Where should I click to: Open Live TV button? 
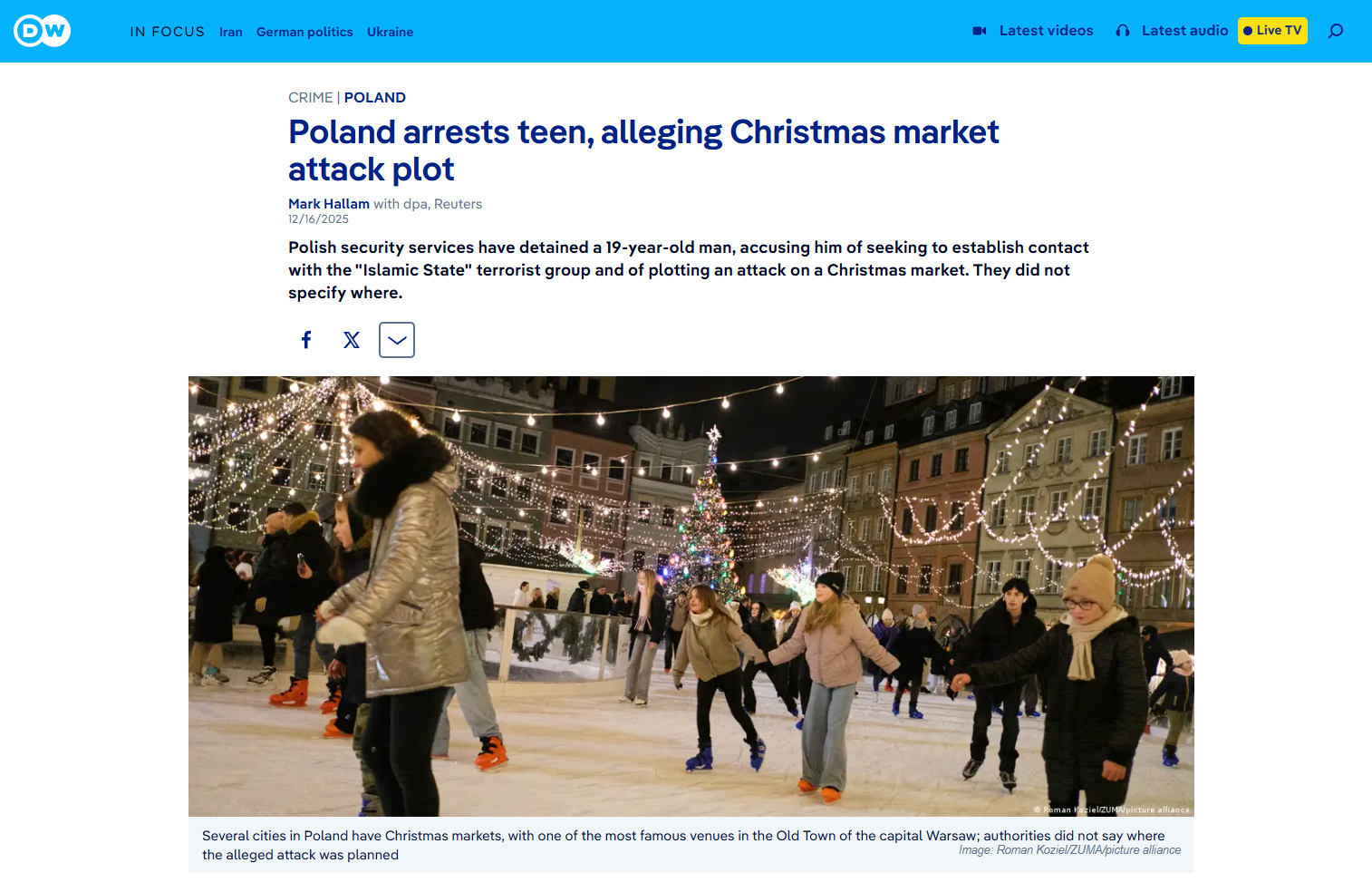(1272, 31)
